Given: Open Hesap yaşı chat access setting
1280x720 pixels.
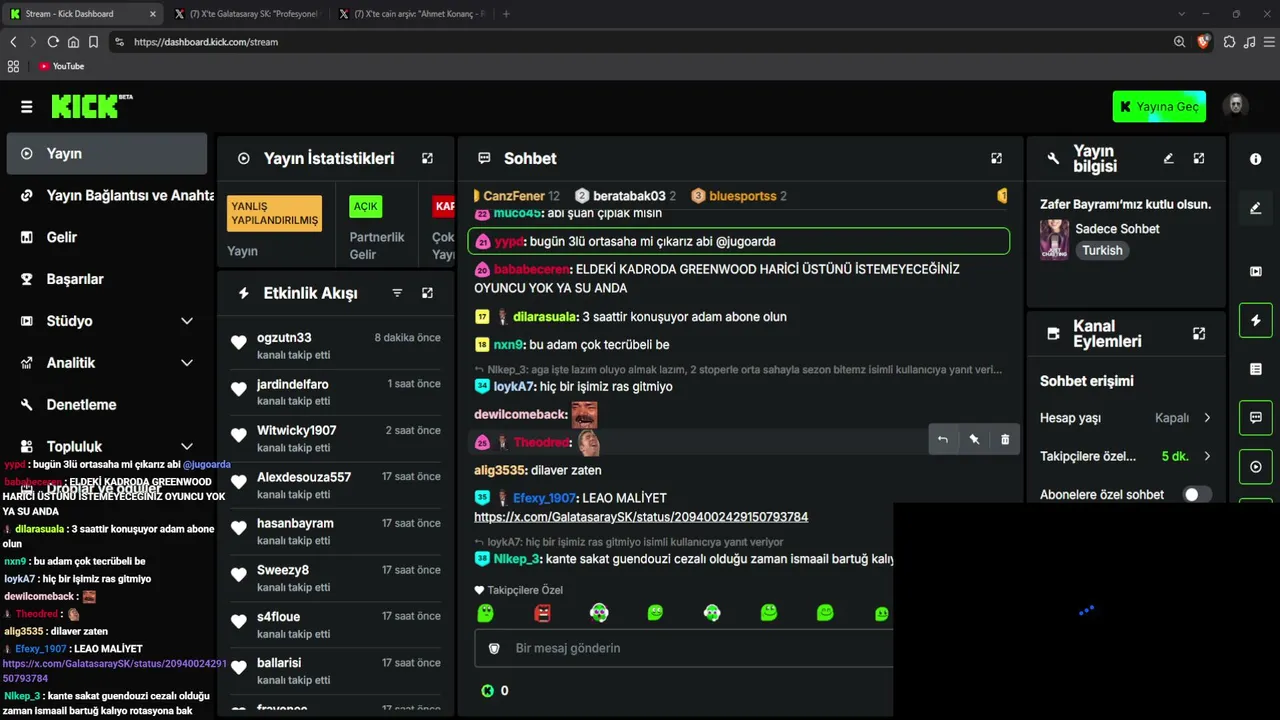Looking at the screenshot, I should tap(1125, 418).
